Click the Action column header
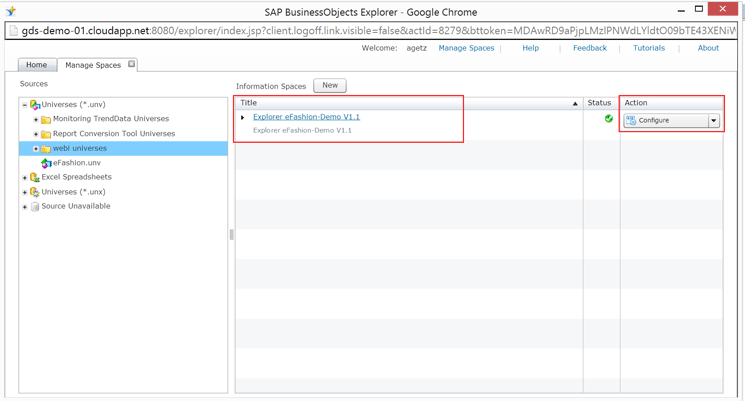 pyautogui.click(x=672, y=103)
